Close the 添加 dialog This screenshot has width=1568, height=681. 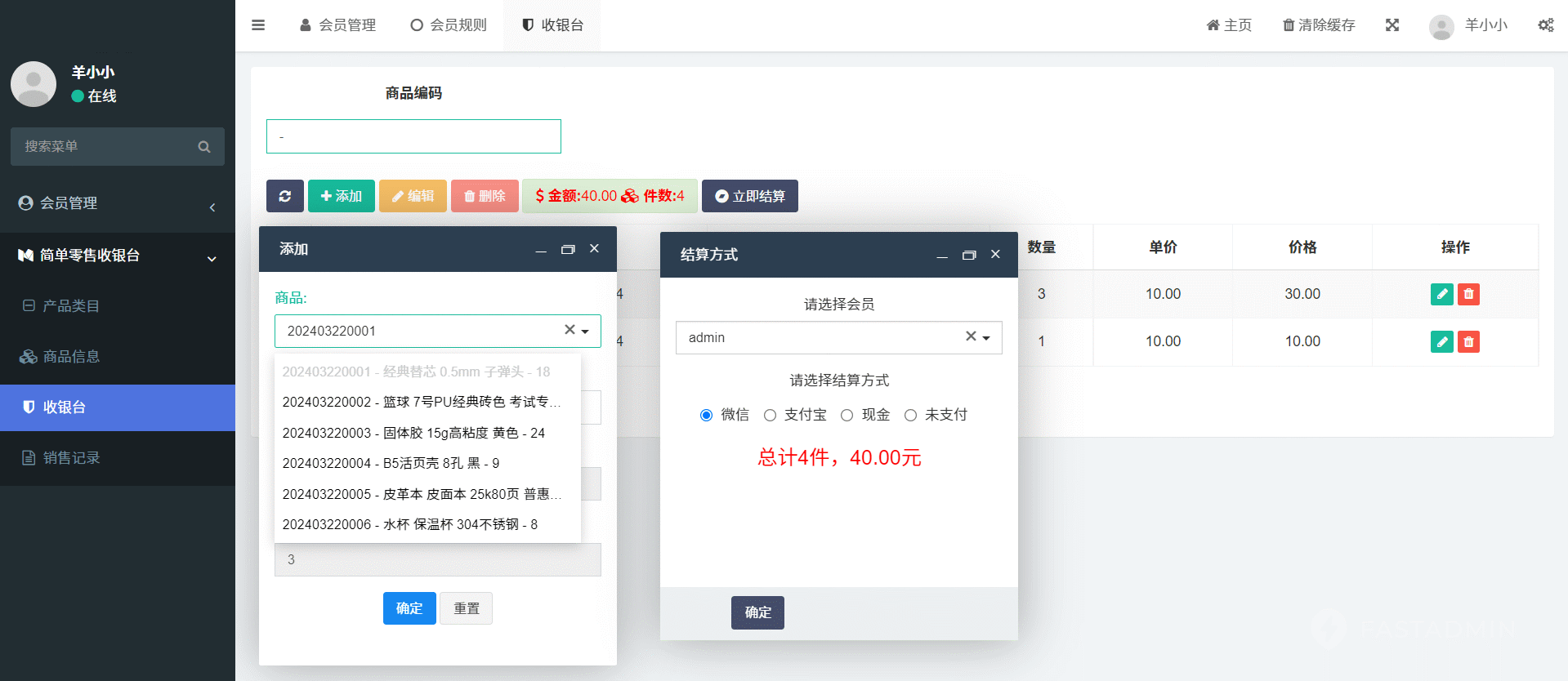click(595, 248)
